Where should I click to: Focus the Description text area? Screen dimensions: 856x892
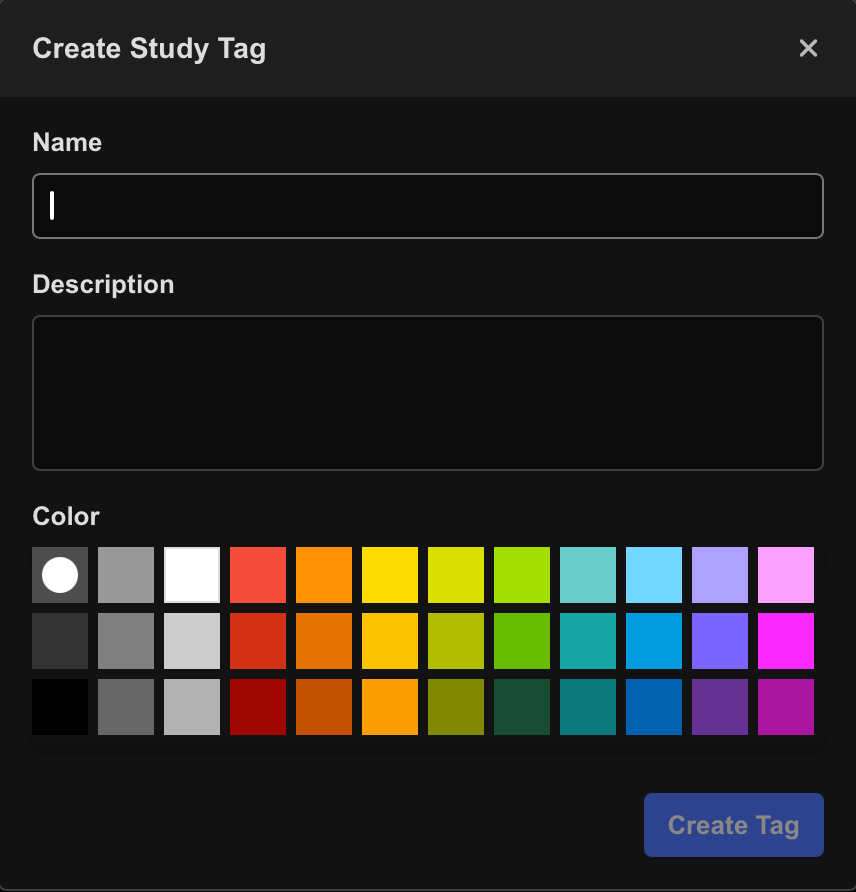click(428, 393)
